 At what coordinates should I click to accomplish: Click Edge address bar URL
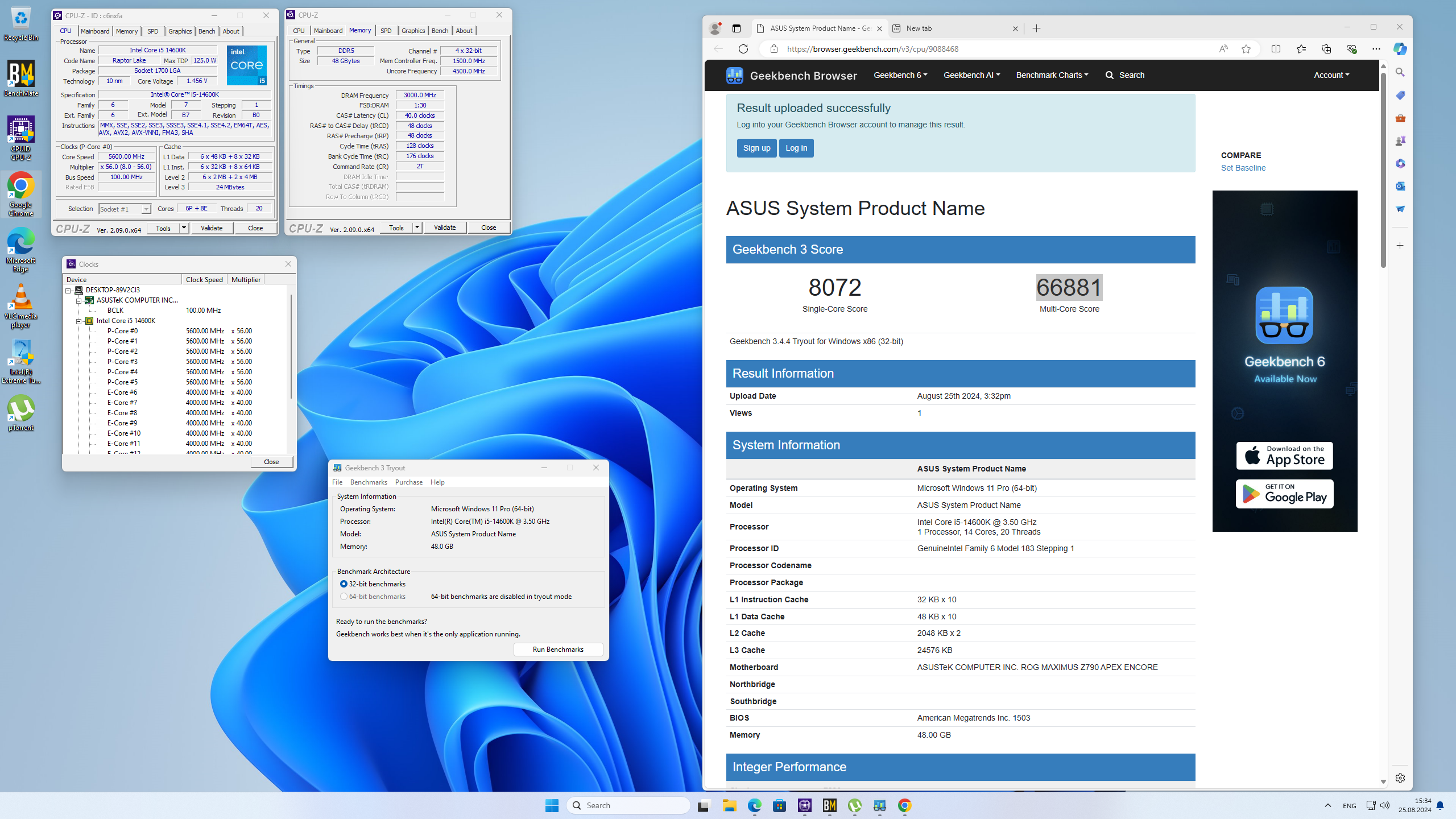pos(872,49)
